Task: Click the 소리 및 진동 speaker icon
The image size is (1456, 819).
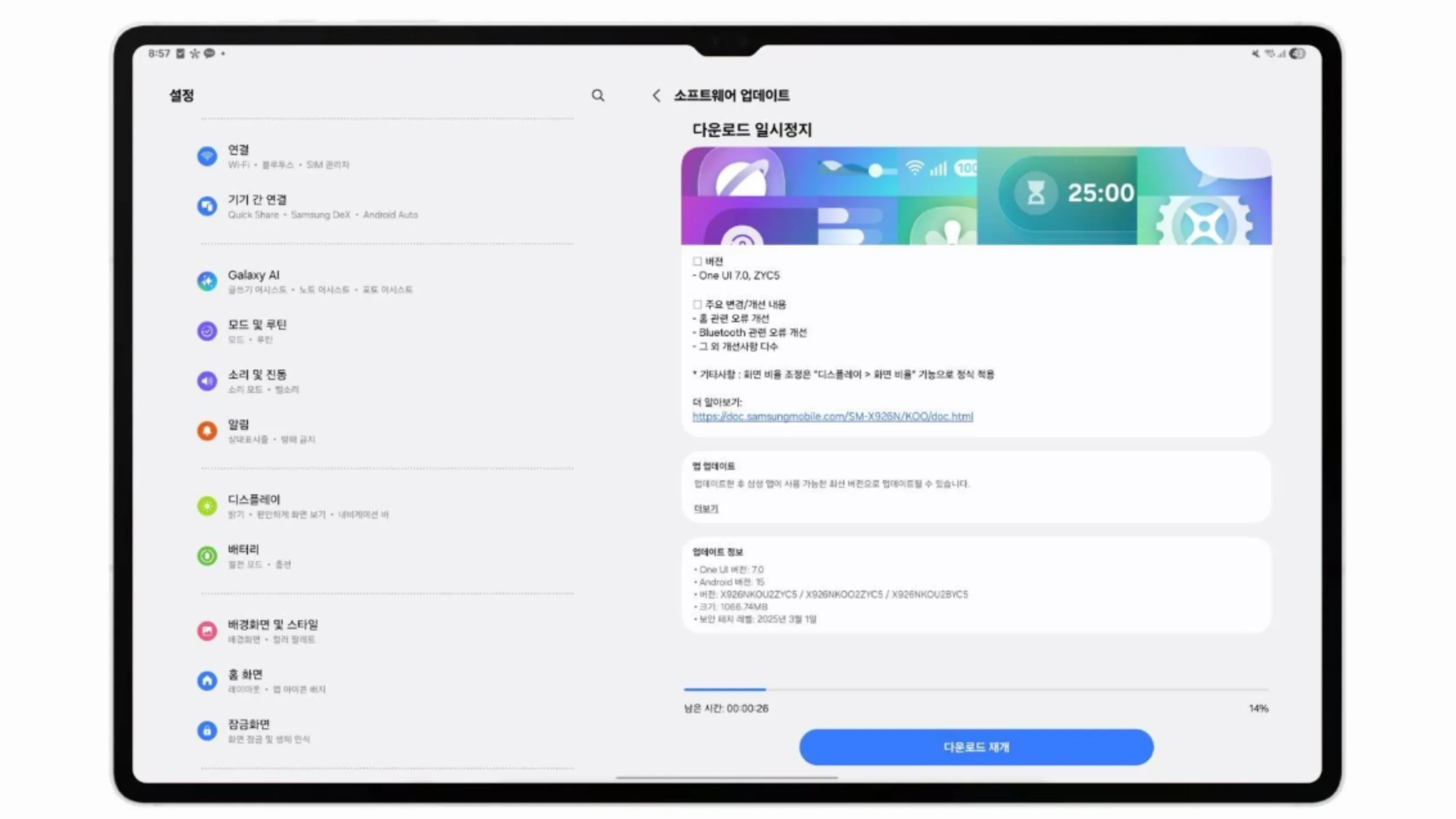Action: 207,381
